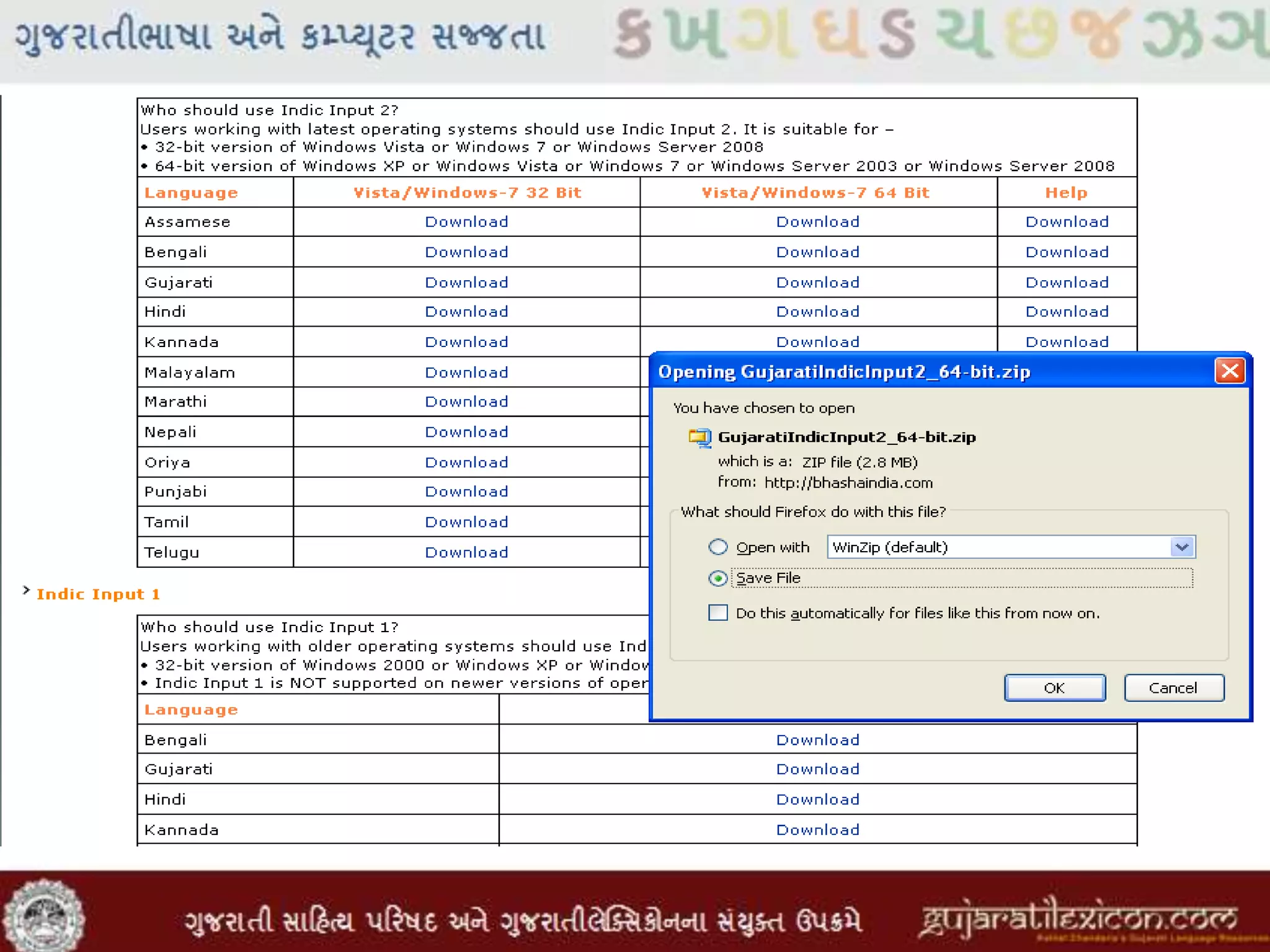Click the zip file icon in dialog
The width and height of the screenshot is (1270, 952).
pos(700,438)
